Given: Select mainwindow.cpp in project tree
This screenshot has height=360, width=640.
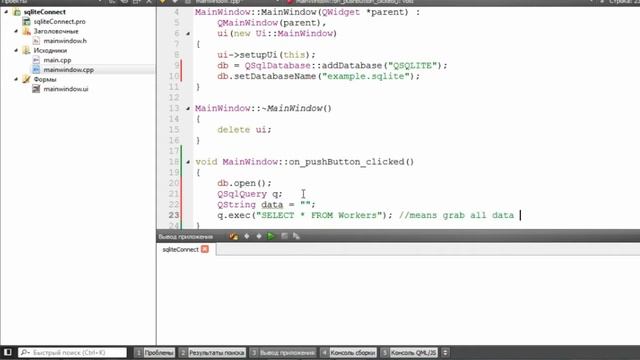Looking at the screenshot, I should point(69,70).
